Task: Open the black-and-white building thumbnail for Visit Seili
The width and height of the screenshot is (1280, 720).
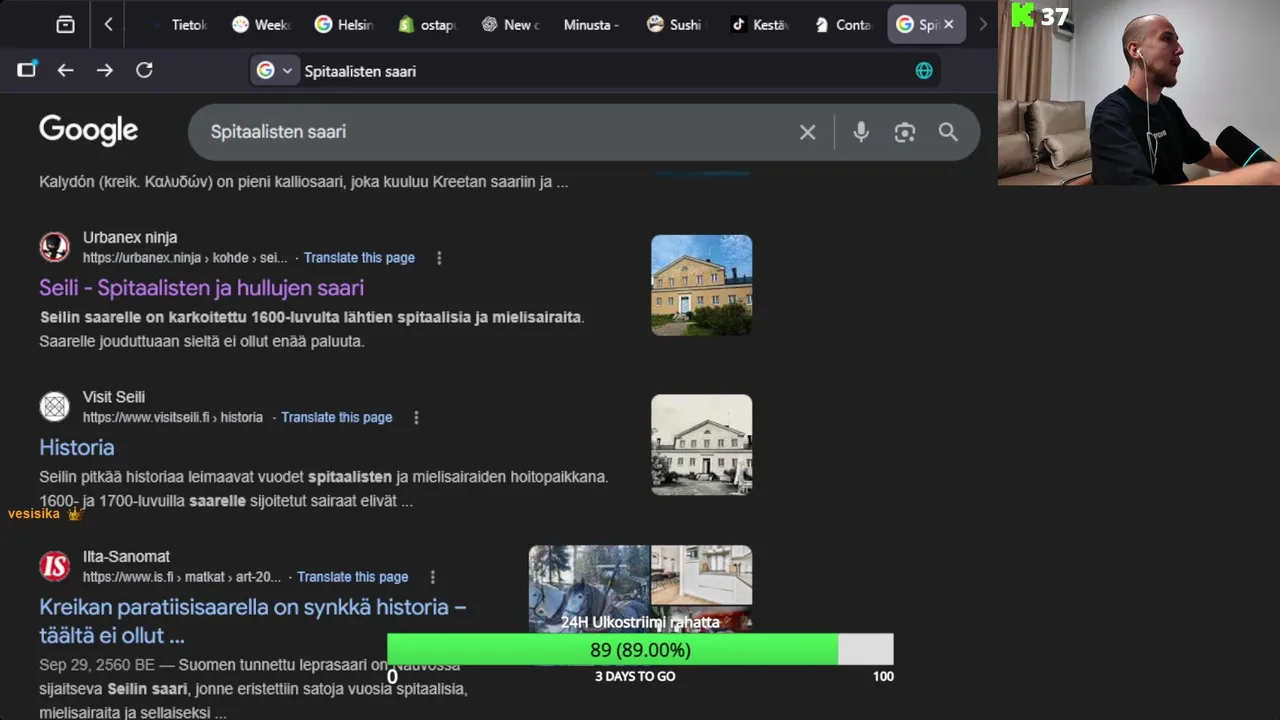Action: [x=701, y=445]
